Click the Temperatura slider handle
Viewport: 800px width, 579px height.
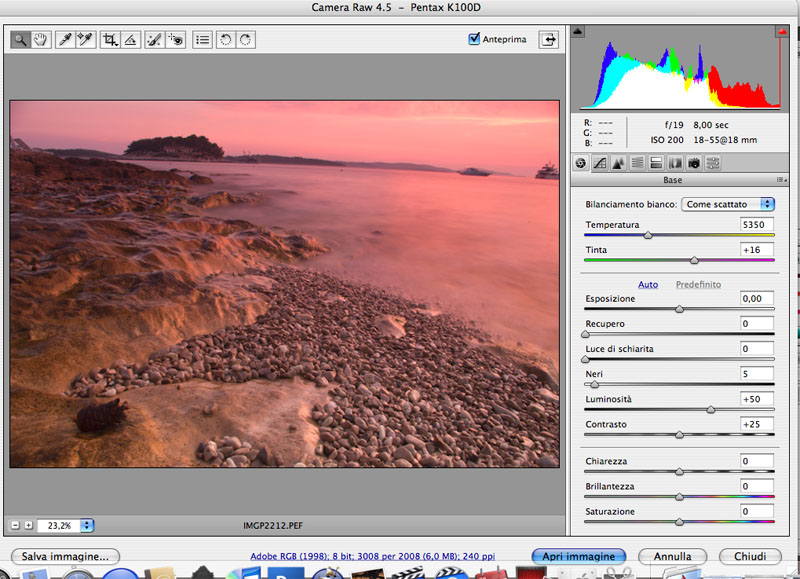coord(648,236)
